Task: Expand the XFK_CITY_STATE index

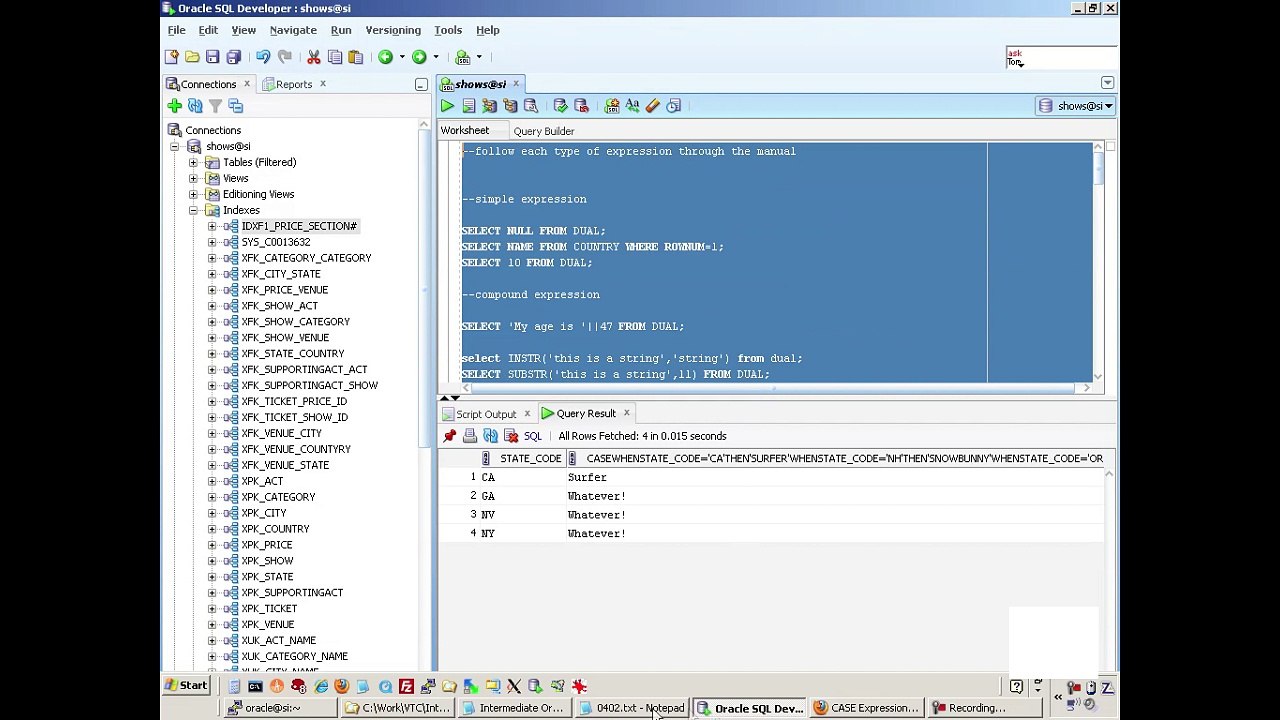Action: [x=212, y=274]
